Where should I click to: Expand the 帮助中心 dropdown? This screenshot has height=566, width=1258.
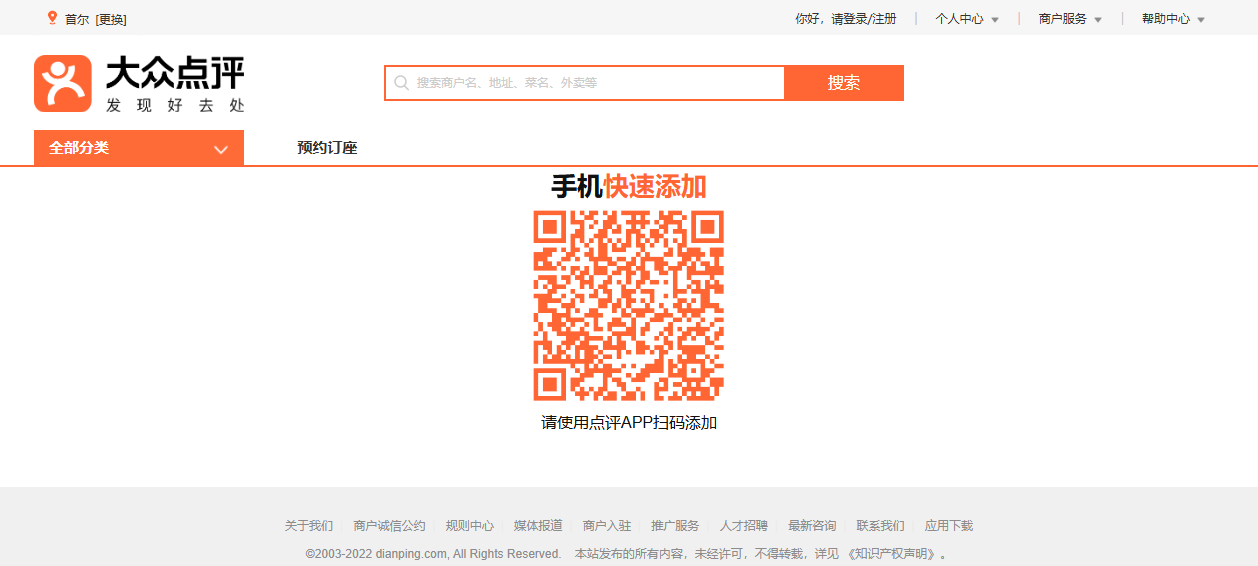click(1173, 19)
